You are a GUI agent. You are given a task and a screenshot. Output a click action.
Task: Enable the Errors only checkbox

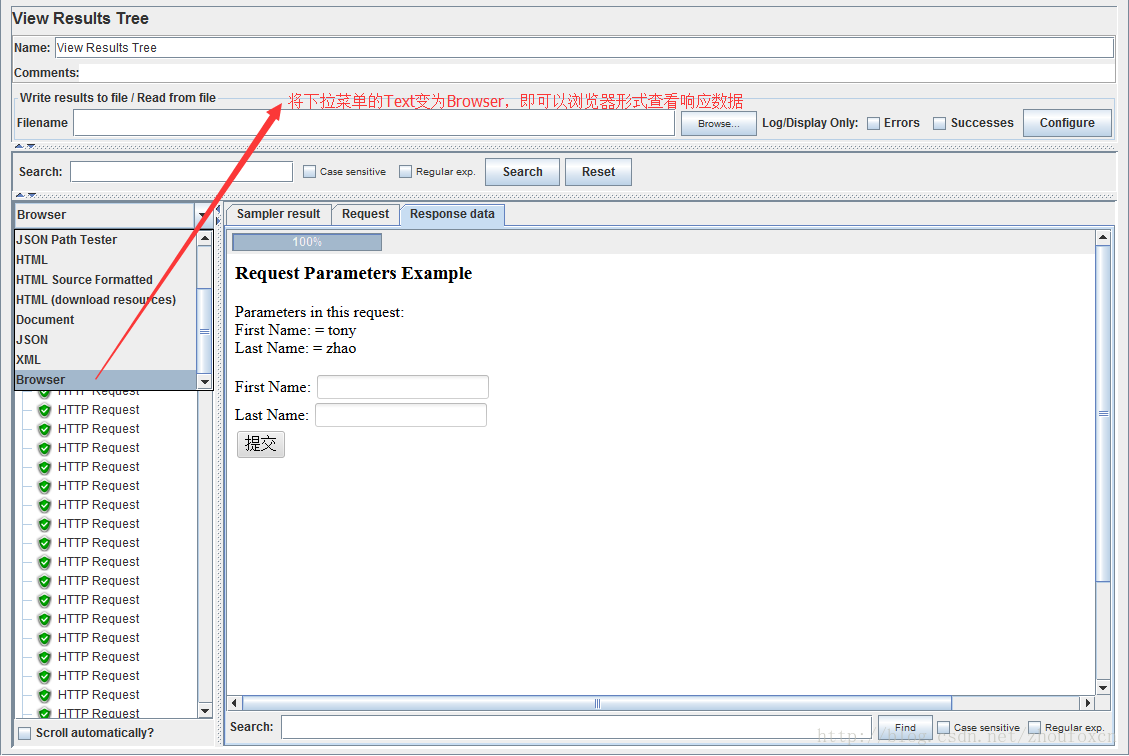click(x=873, y=123)
